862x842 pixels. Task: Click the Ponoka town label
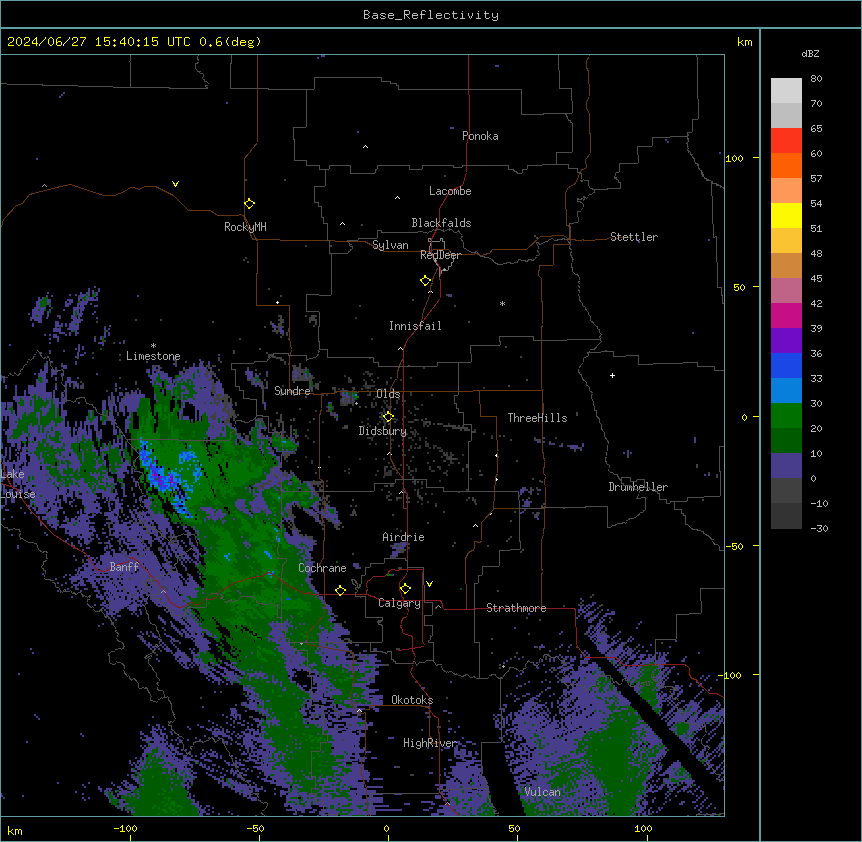pyautogui.click(x=480, y=136)
